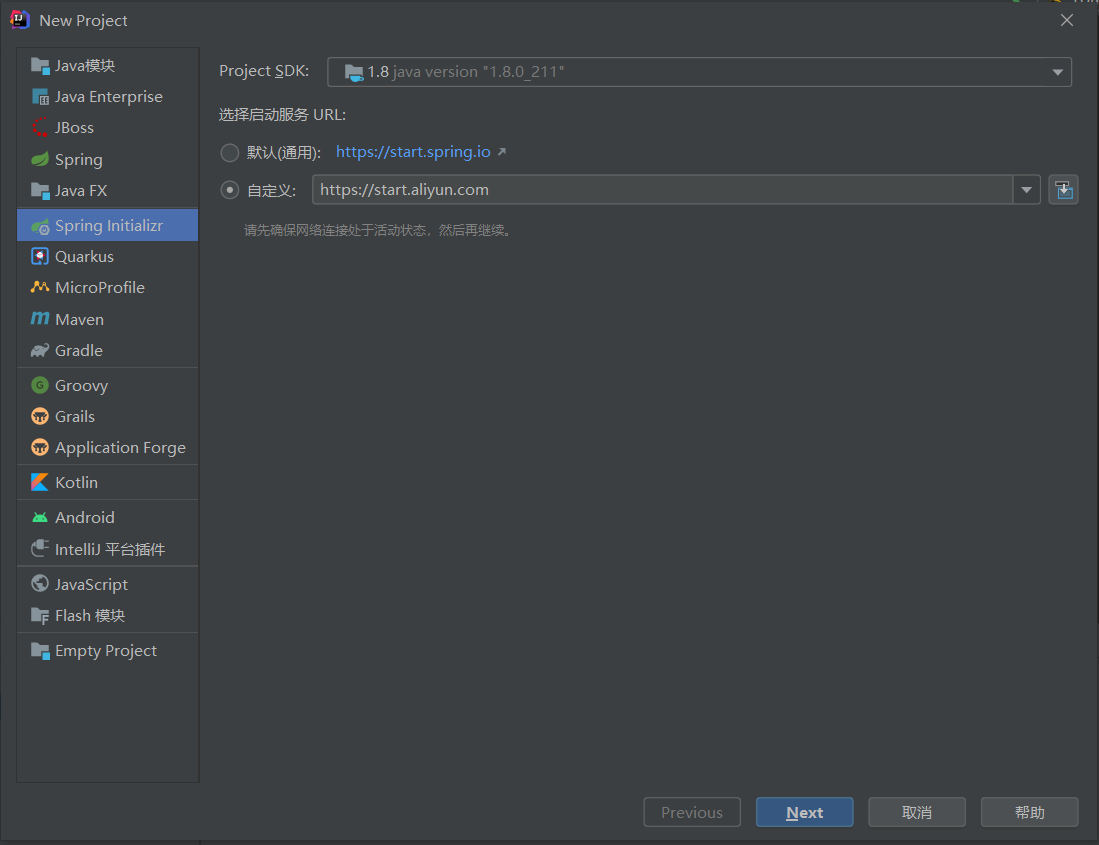The width and height of the screenshot is (1099, 845).
Task: Click the red JBoss icon
Action: (x=40, y=128)
